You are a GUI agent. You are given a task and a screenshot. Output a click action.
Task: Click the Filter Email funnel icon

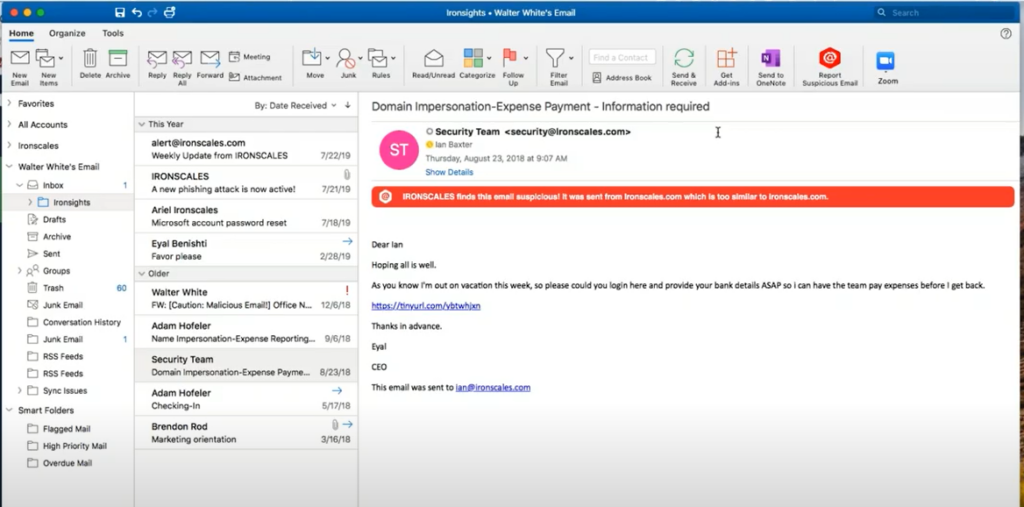pyautogui.click(x=555, y=58)
